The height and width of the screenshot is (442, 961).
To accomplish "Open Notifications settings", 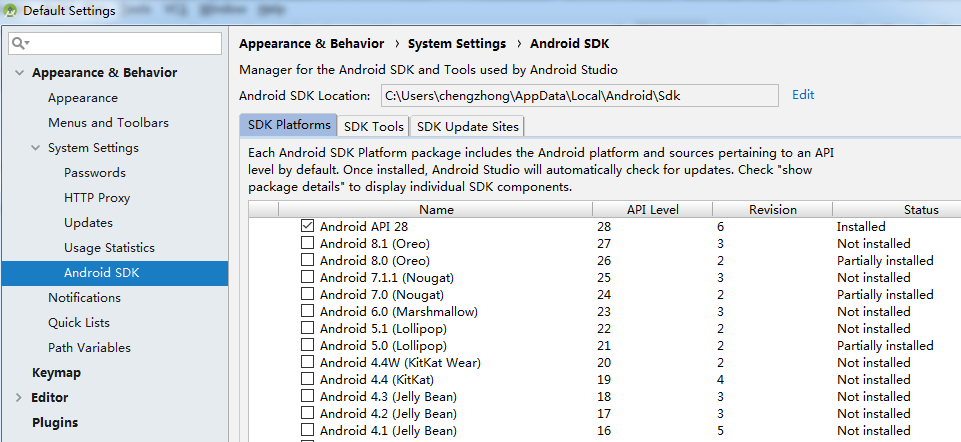I will [85, 297].
